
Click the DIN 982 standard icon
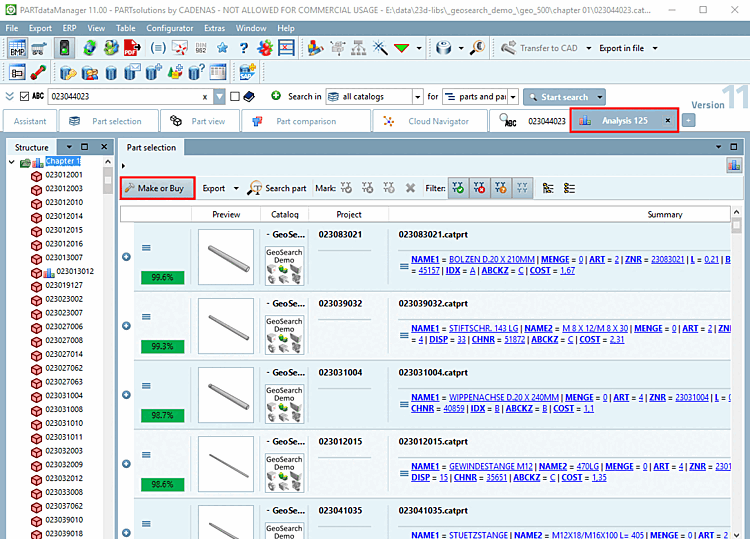click(201, 48)
